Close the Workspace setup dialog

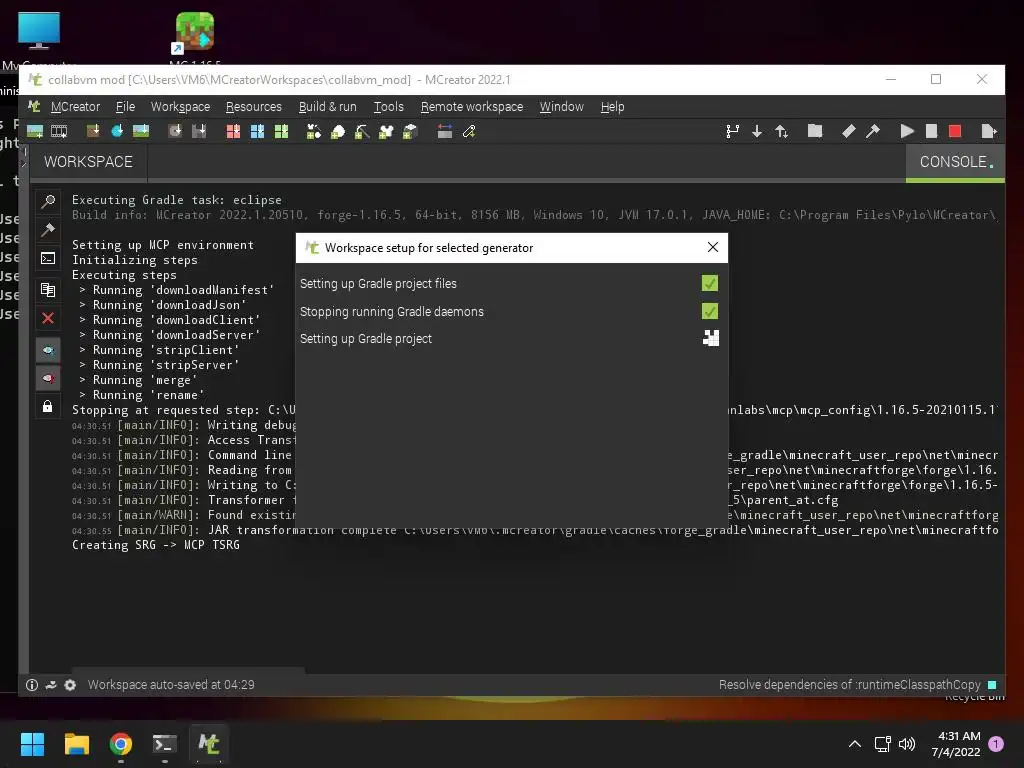[712, 247]
